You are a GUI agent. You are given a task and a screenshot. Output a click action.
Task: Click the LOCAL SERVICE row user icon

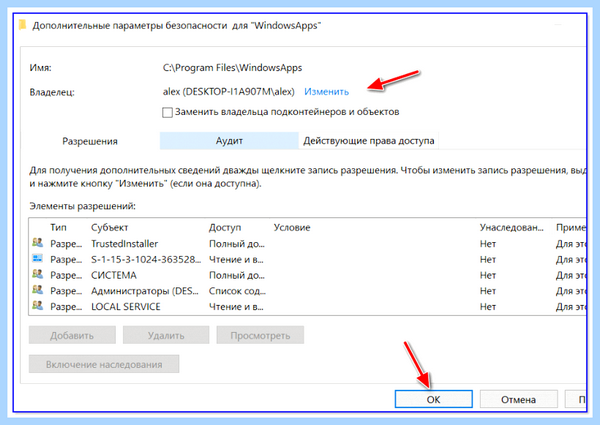(38, 305)
